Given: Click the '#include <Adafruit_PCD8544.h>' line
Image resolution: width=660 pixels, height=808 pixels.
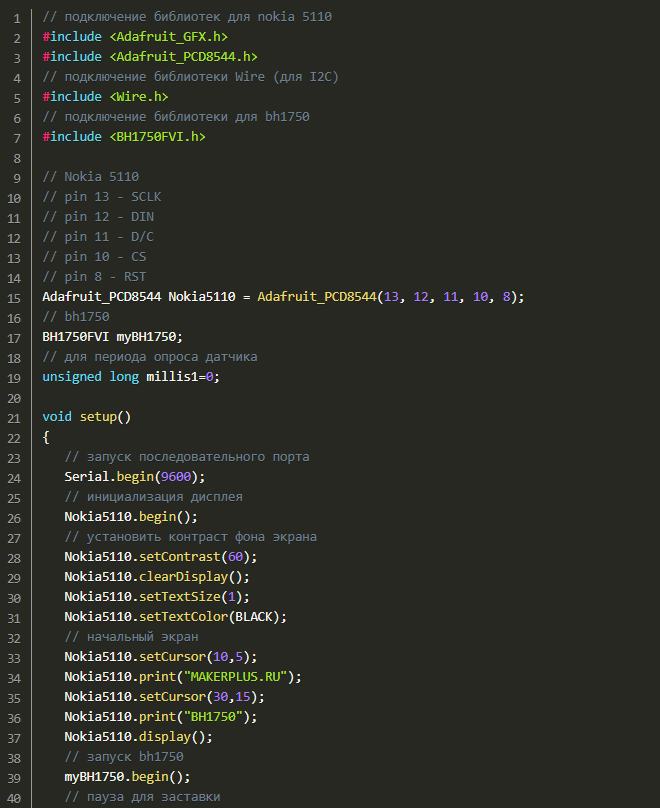Looking at the screenshot, I should (x=150, y=57).
